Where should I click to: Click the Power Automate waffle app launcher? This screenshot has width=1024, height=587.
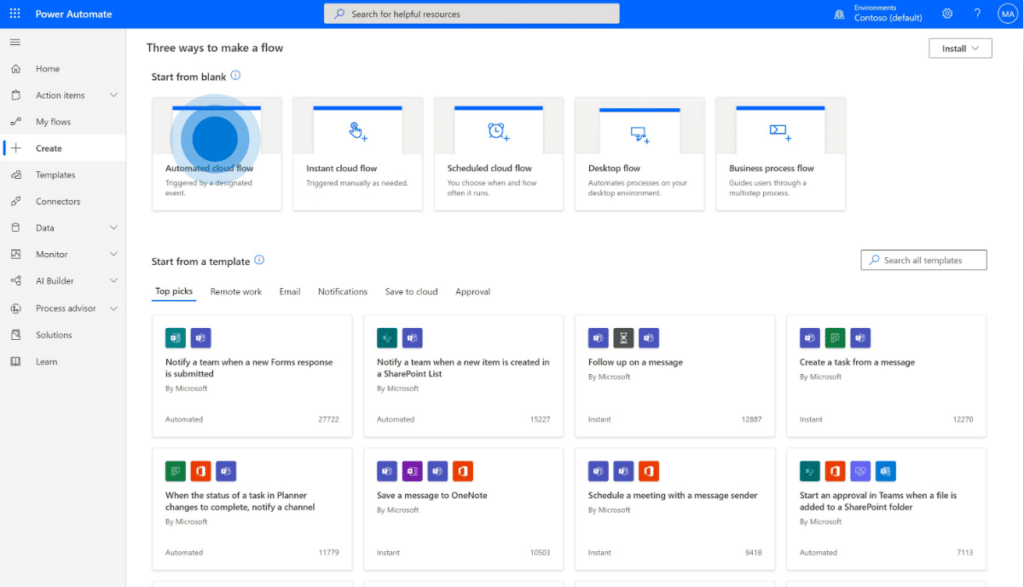13,13
